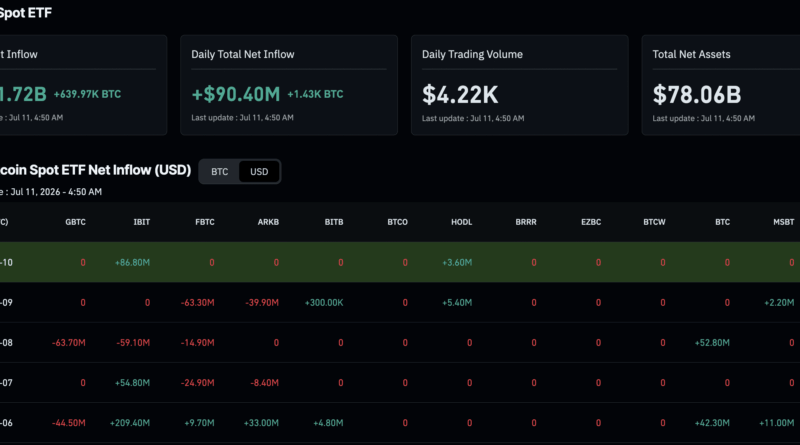Screen dimensions: 800x445
Task: Click the +$90.40M net inflow figure
Action: 236,94
